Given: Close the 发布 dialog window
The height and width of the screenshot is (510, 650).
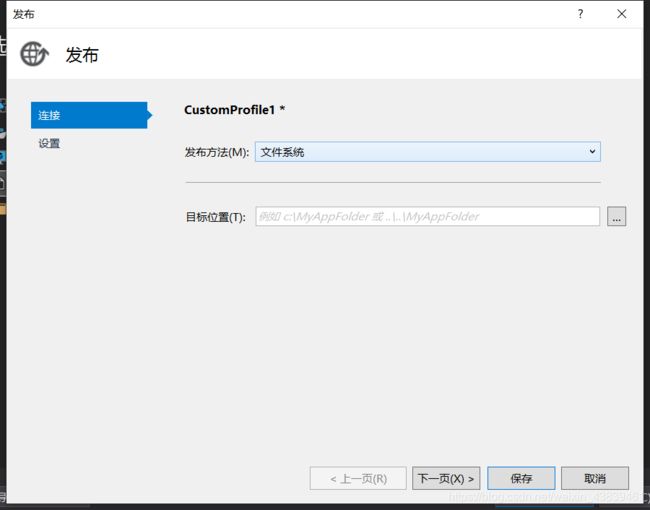Looking at the screenshot, I should 621,14.
